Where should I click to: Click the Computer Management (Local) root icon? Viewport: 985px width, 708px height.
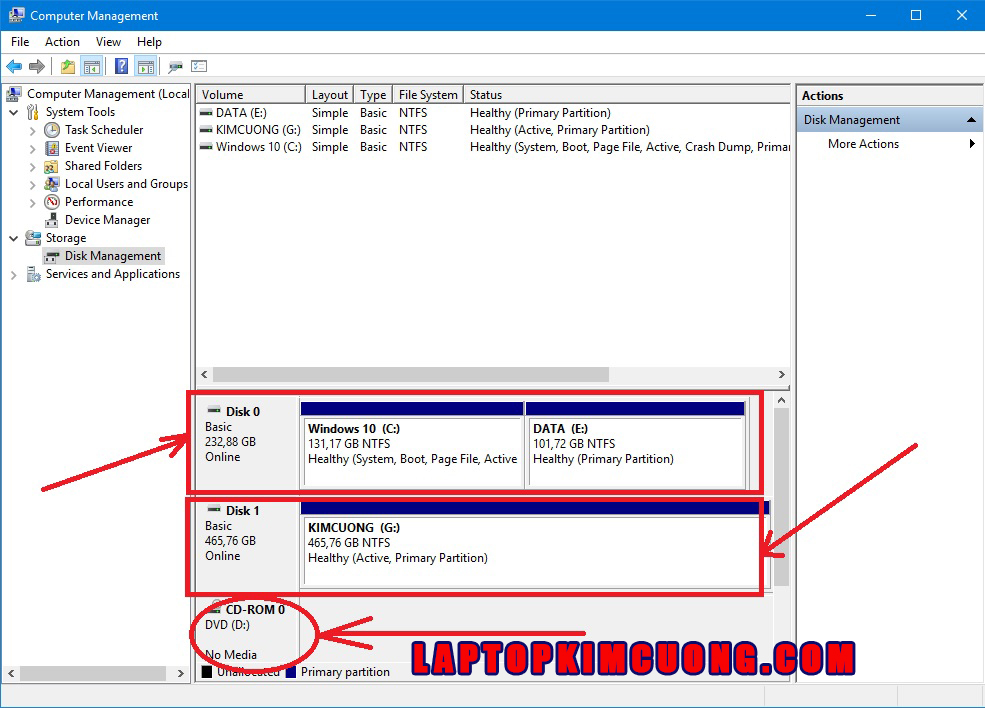pos(14,94)
